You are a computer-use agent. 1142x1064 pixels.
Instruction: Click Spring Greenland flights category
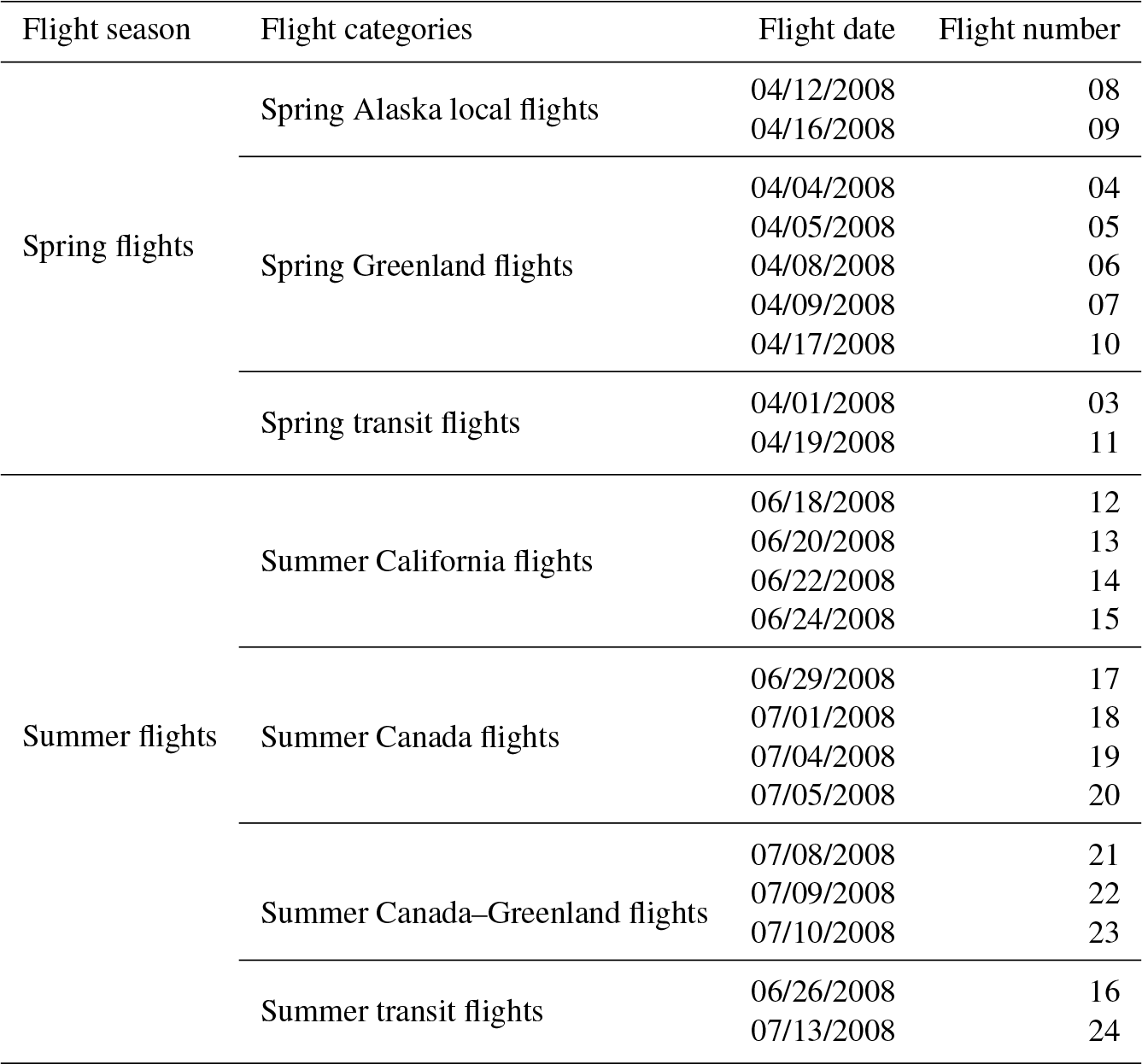pyautogui.click(x=416, y=266)
